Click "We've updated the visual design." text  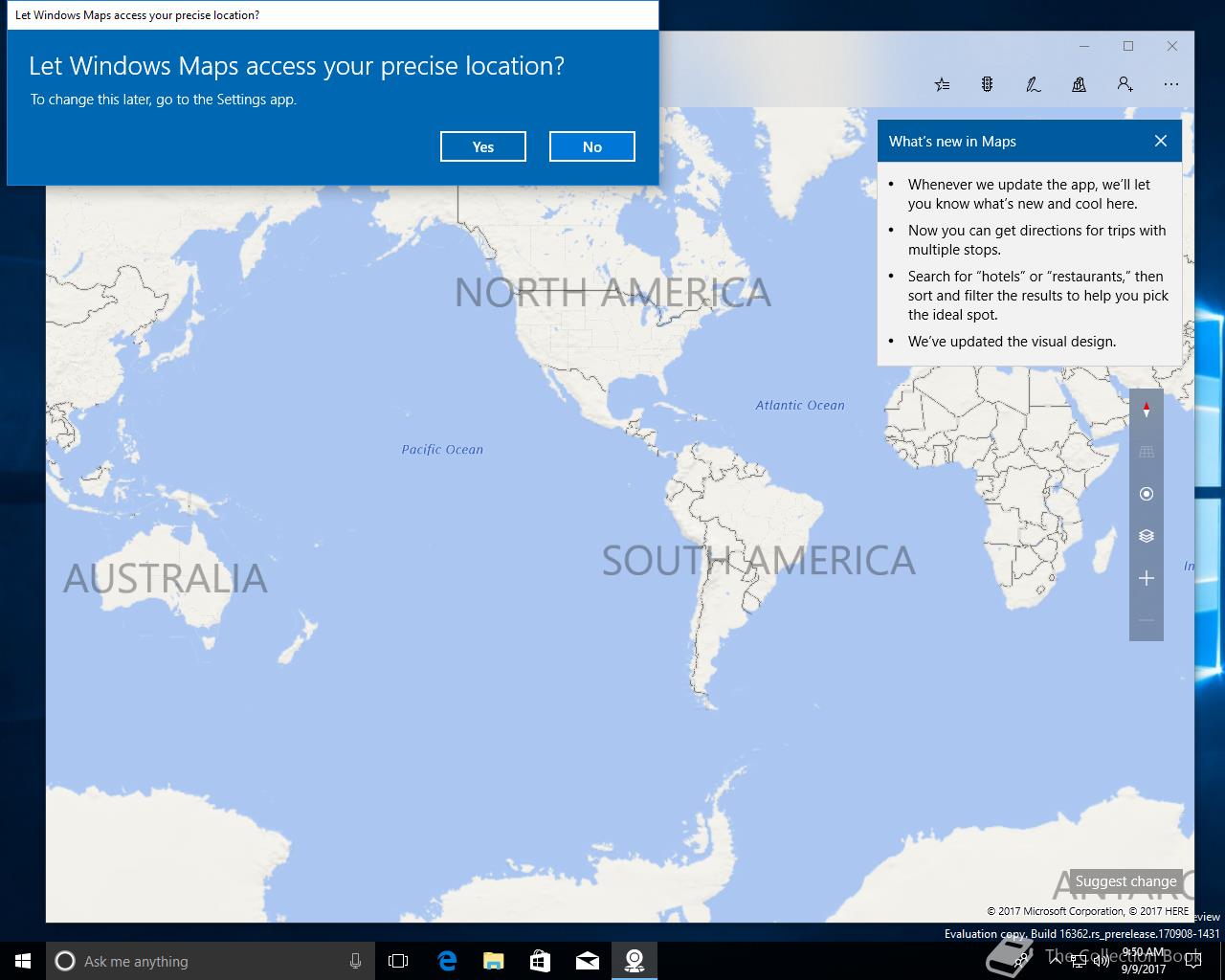[x=1012, y=342]
